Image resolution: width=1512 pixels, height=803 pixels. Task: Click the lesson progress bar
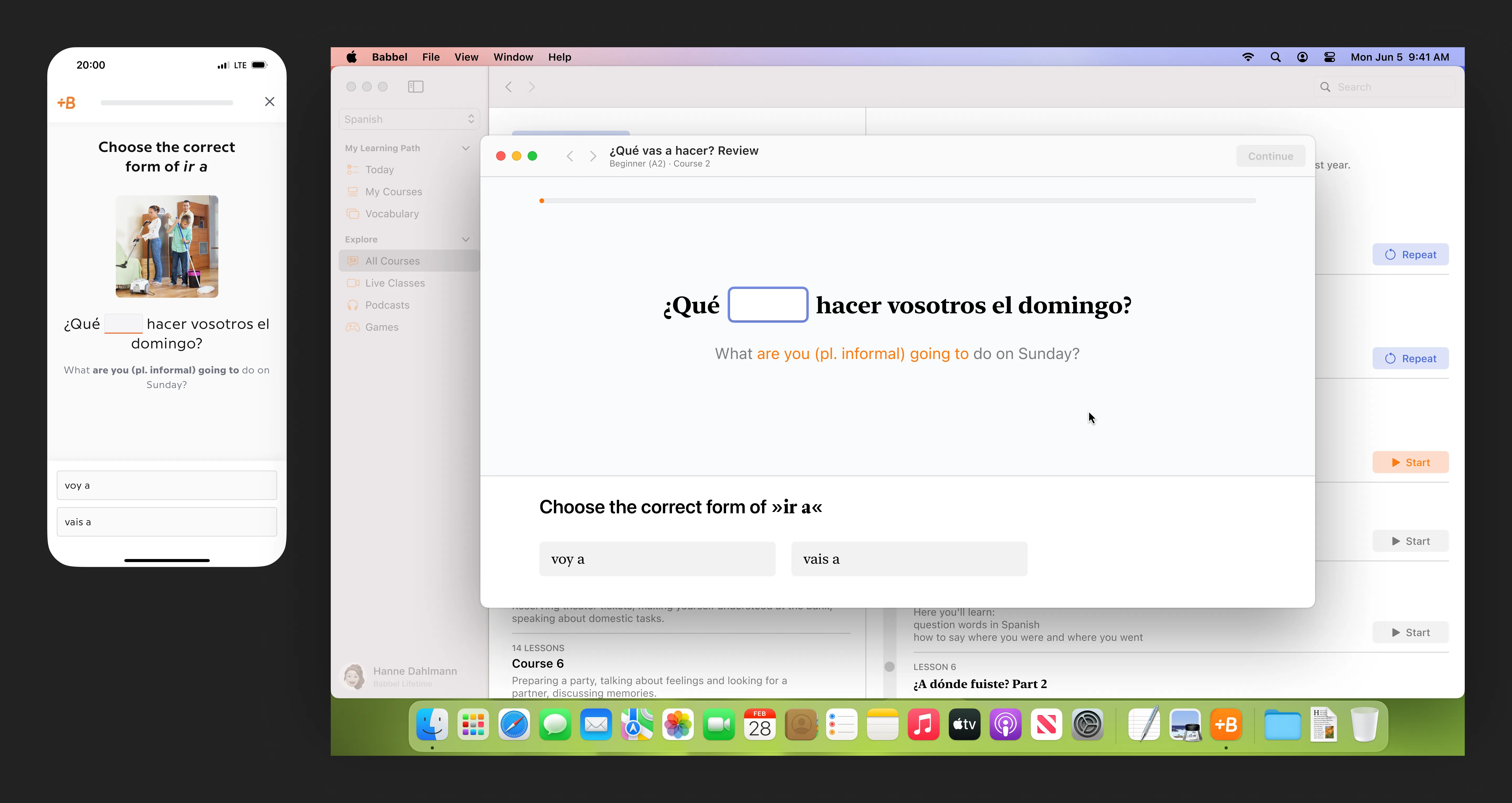pyautogui.click(x=897, y=201)
